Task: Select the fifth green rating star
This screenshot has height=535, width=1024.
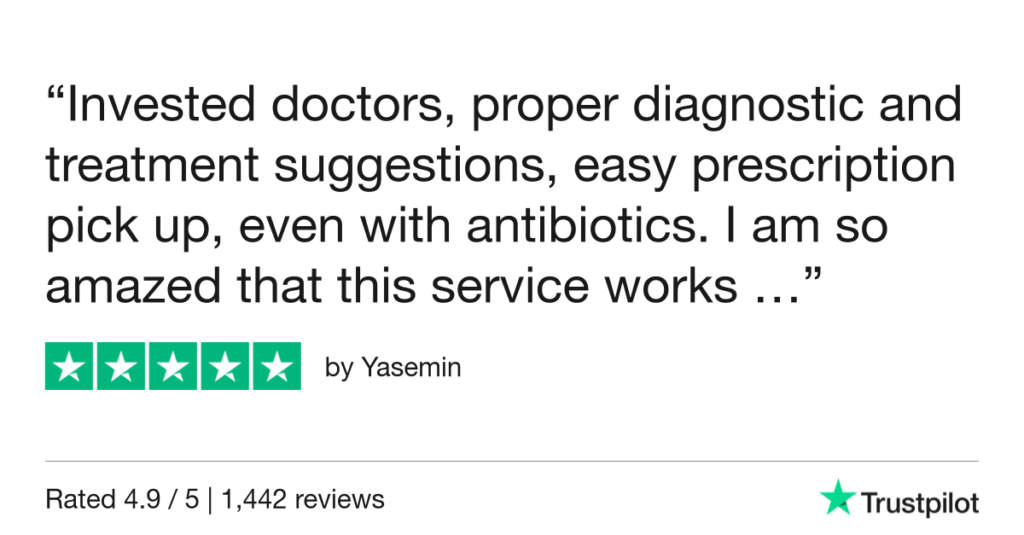Action: point(276,366)
